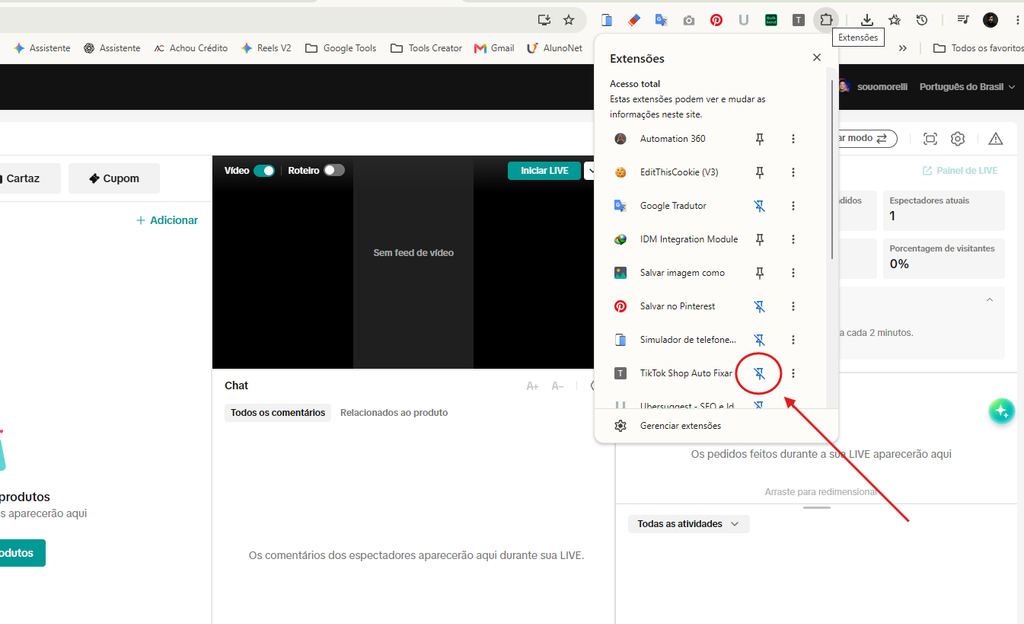Open the LIVE settings gear icon
Screen dimensions: 1024x624
(x=957, y=138)
